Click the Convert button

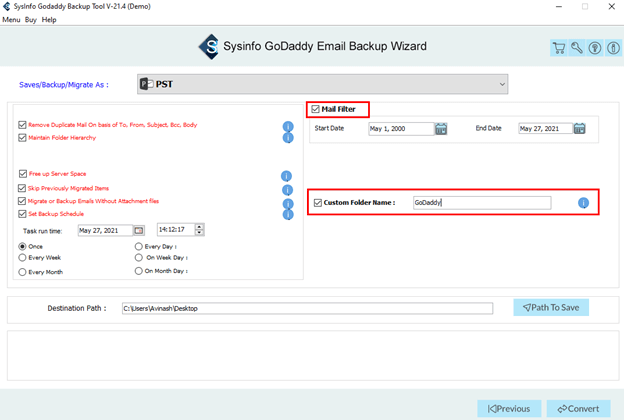579,409
